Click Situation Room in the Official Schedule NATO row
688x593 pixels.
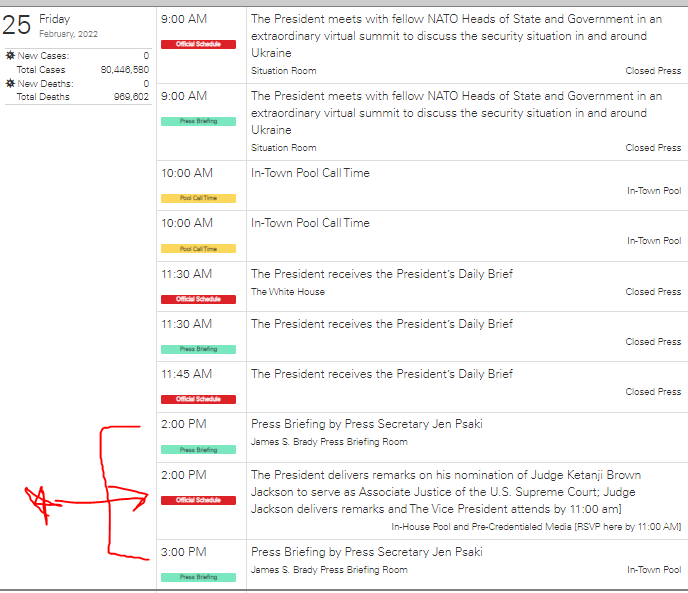click(283, 71)
